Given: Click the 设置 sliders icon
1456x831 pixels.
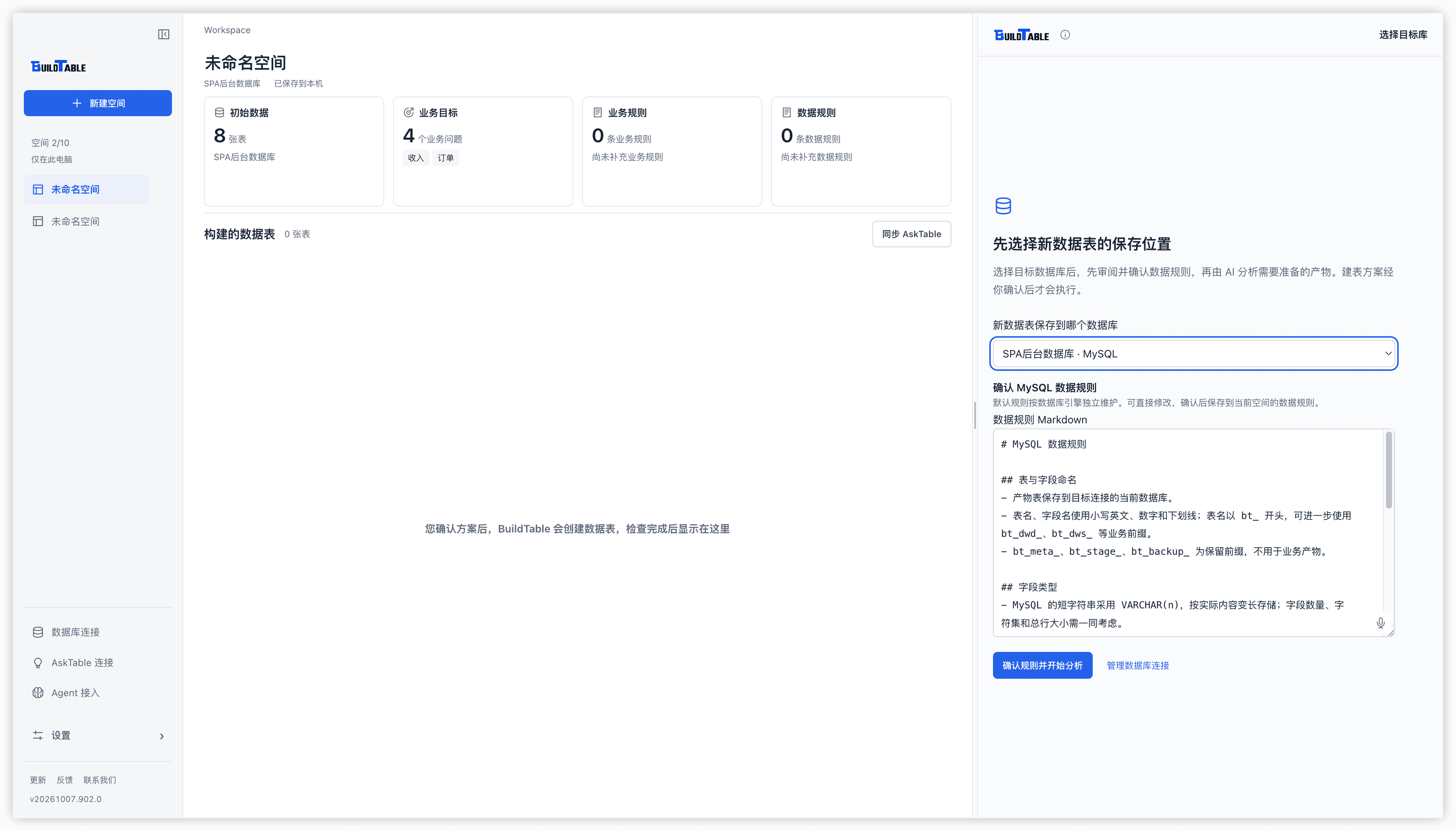Looking at the screenshot, I should (x=38, y=736).
